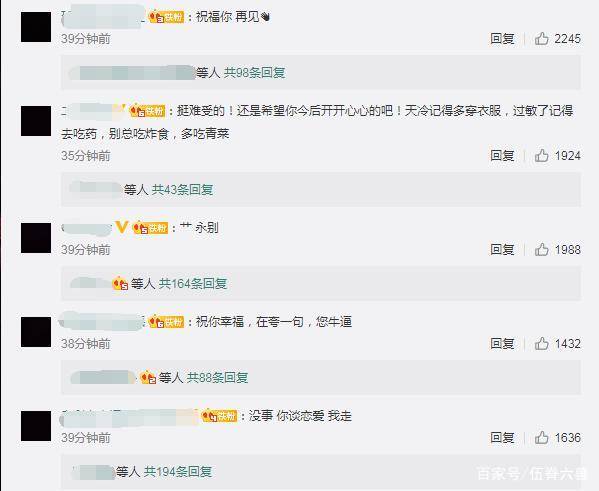Open avatar of the first commenter

pos(36,27)
